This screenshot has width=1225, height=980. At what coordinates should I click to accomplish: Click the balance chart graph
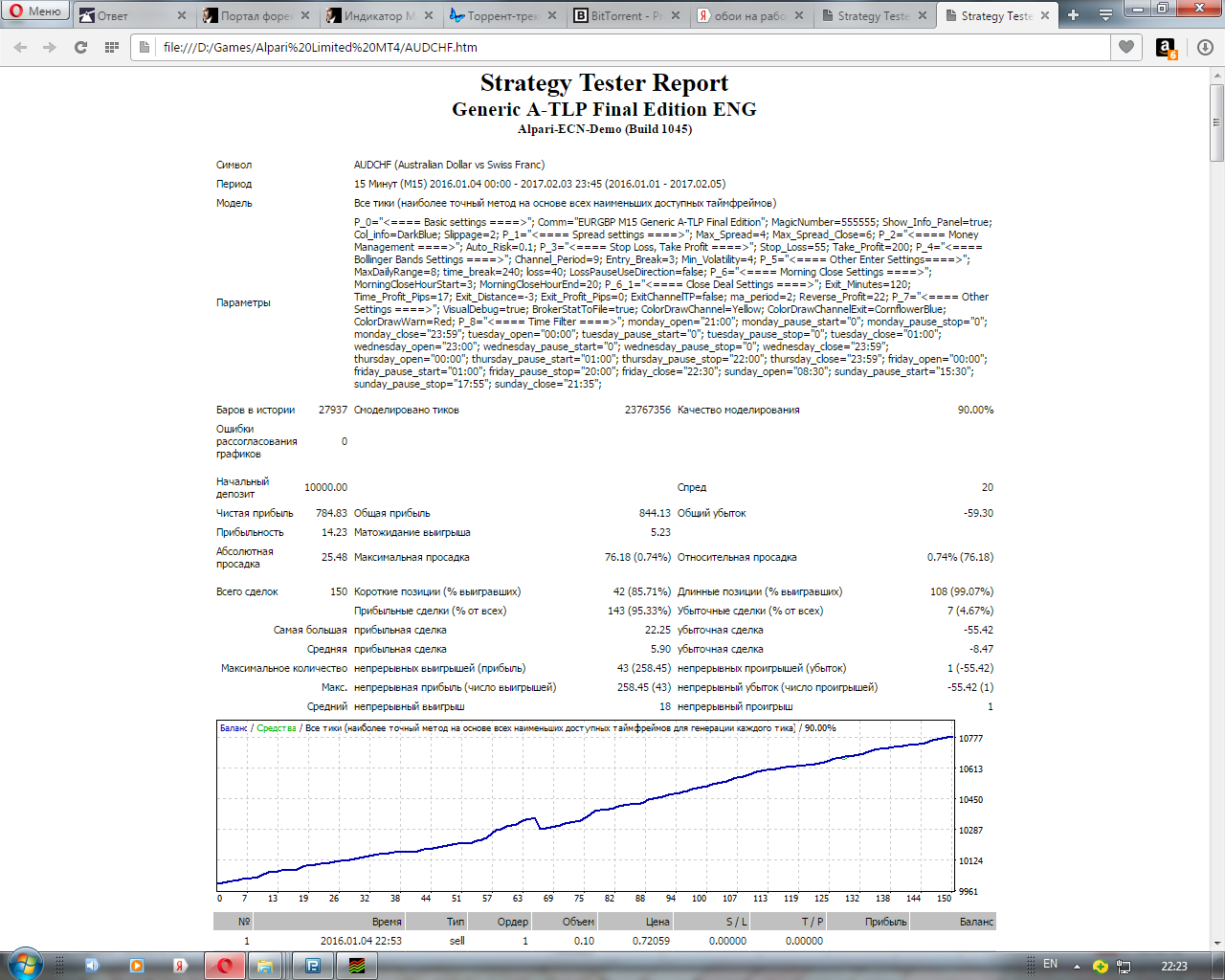pos(586,806)
